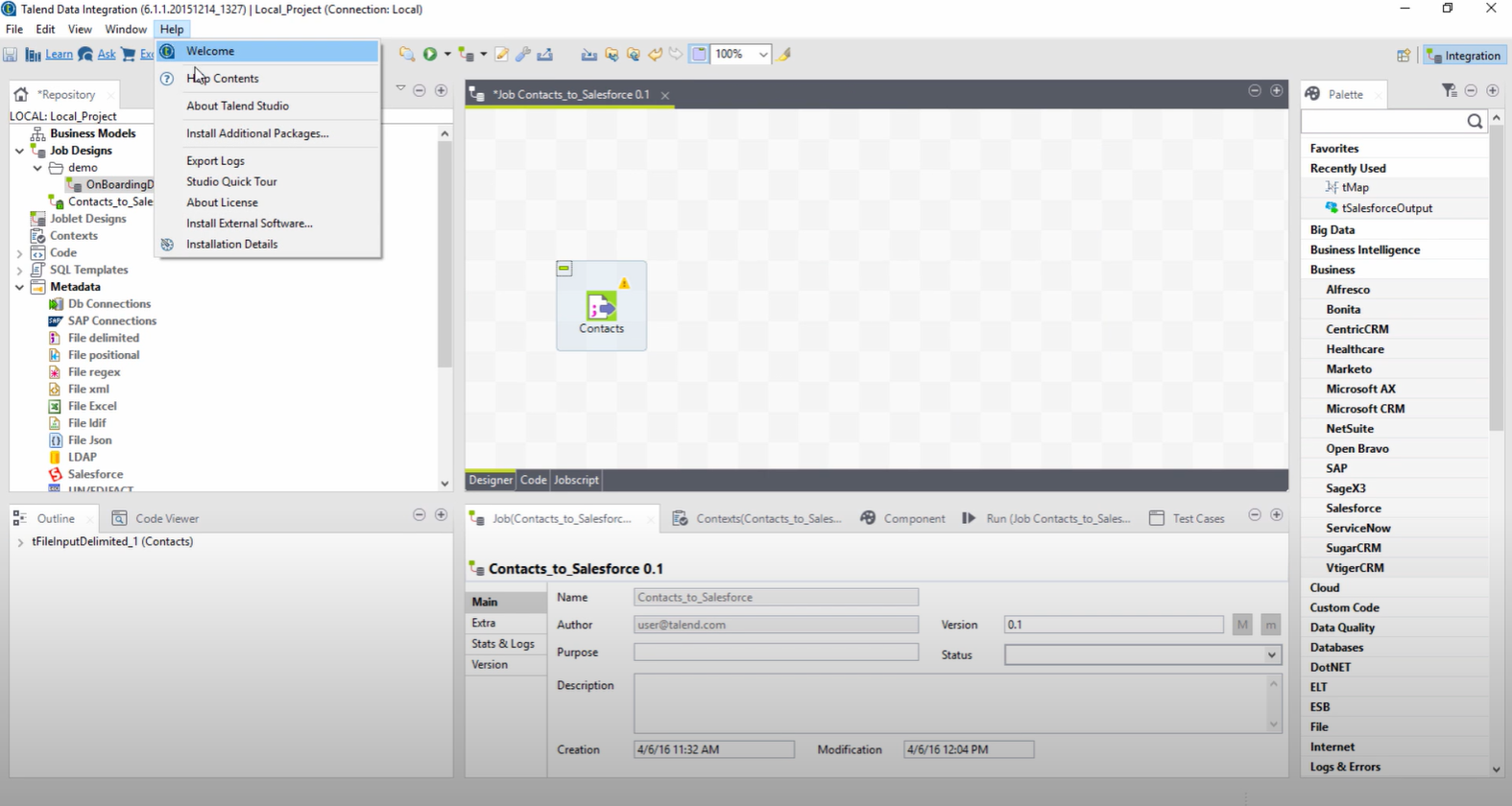This screenshot has width=1512, height=806.
Task: Select tSalesforceOutput in Recently Used
Action: pos(1386,208)
